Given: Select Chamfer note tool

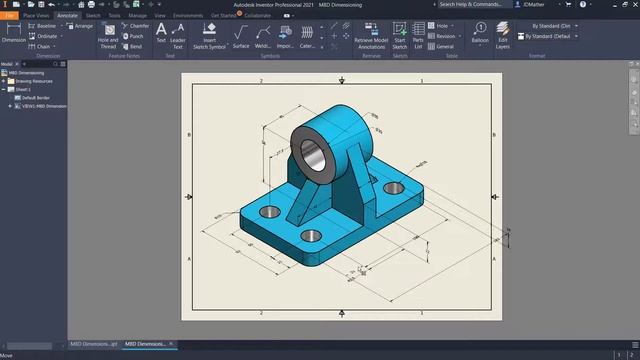Looking at the screenshot, I should [136, 26].
